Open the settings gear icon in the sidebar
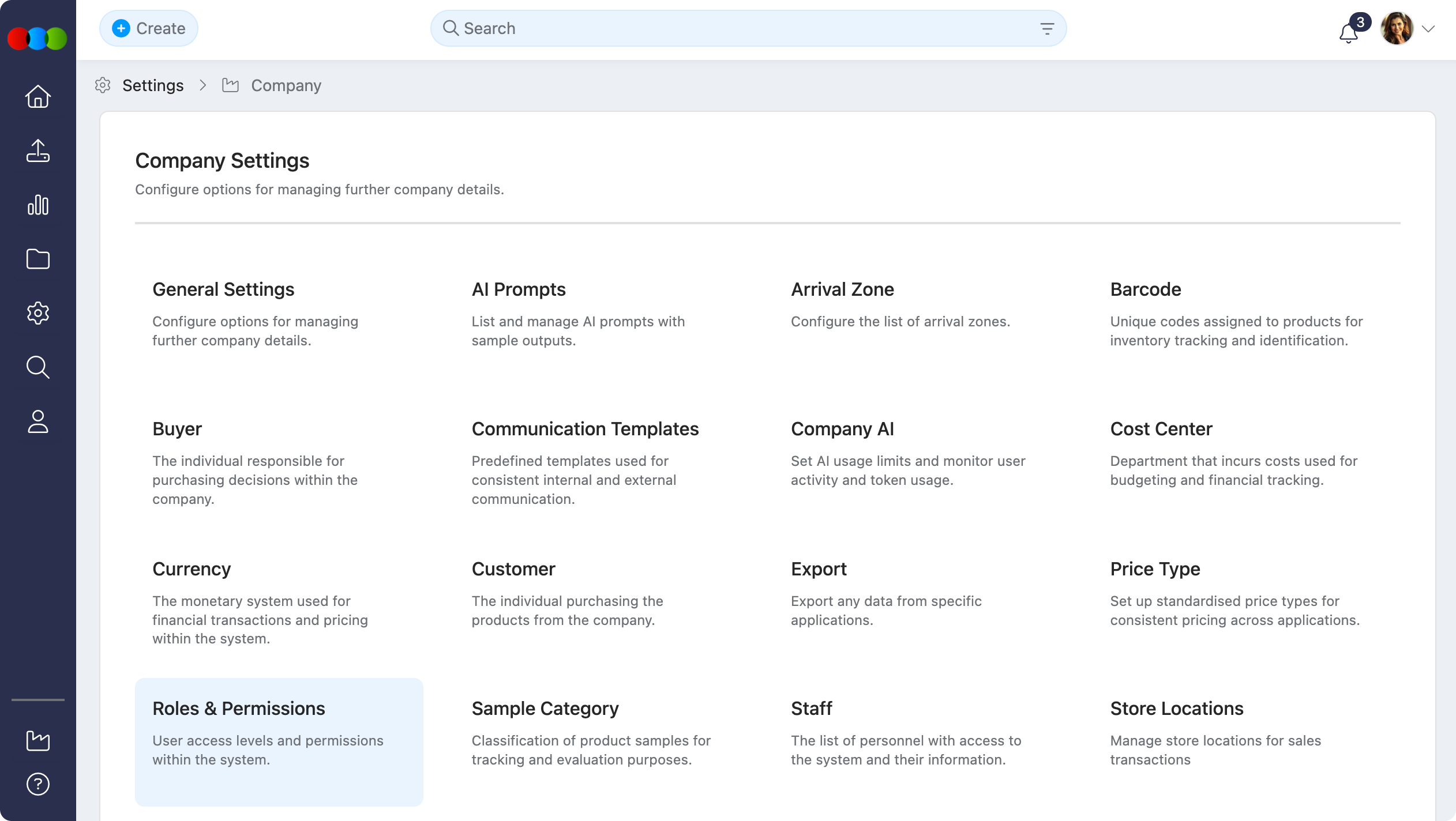1456x821 pixels. click(37, 313)
